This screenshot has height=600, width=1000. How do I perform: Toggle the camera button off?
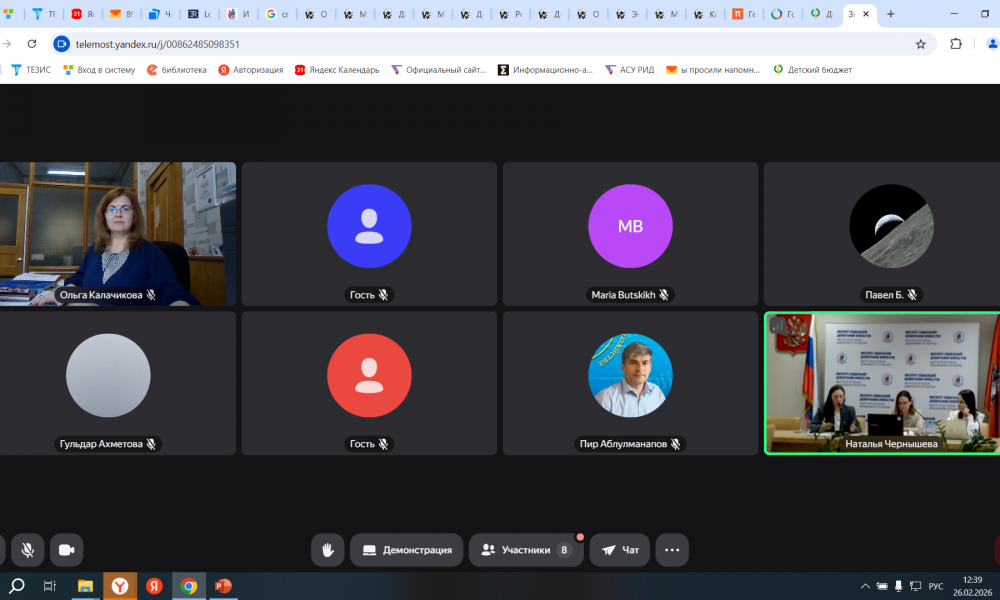[67, 550]
